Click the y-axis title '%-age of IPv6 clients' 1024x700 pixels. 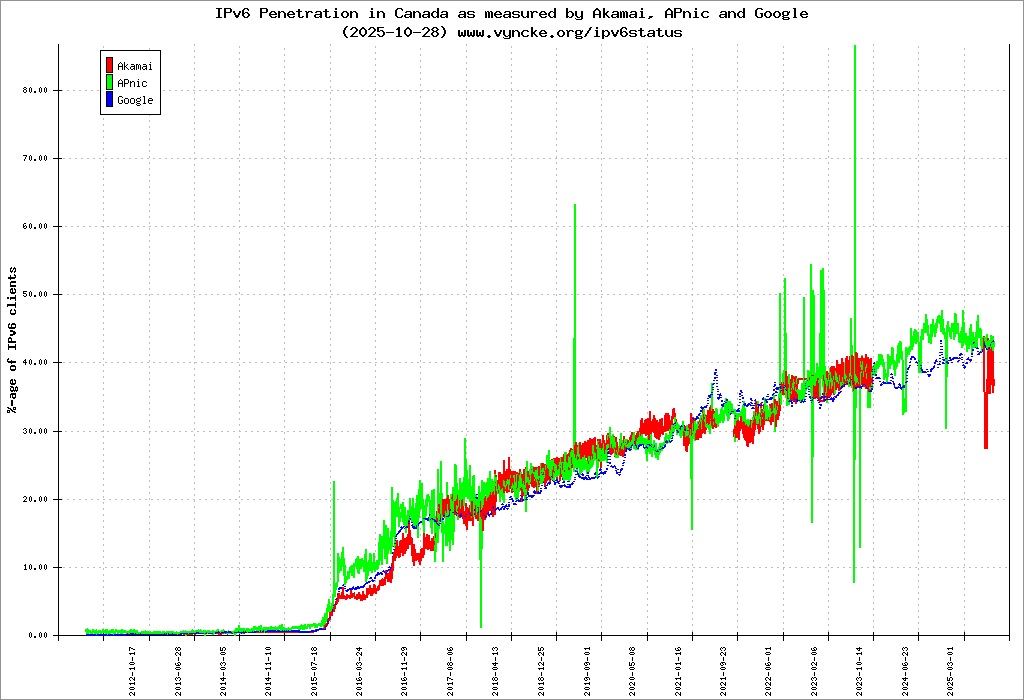pyautogui.click(x=12, y=340)
